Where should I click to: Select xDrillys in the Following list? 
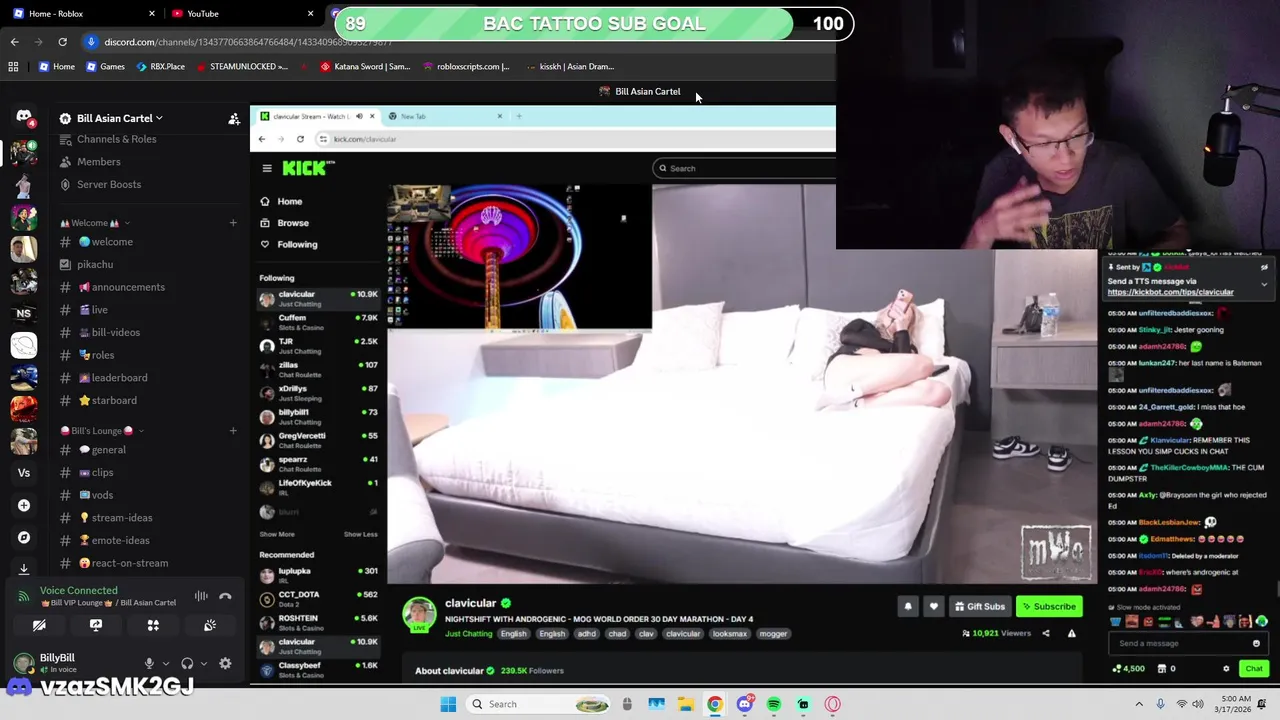pos(320,393)
